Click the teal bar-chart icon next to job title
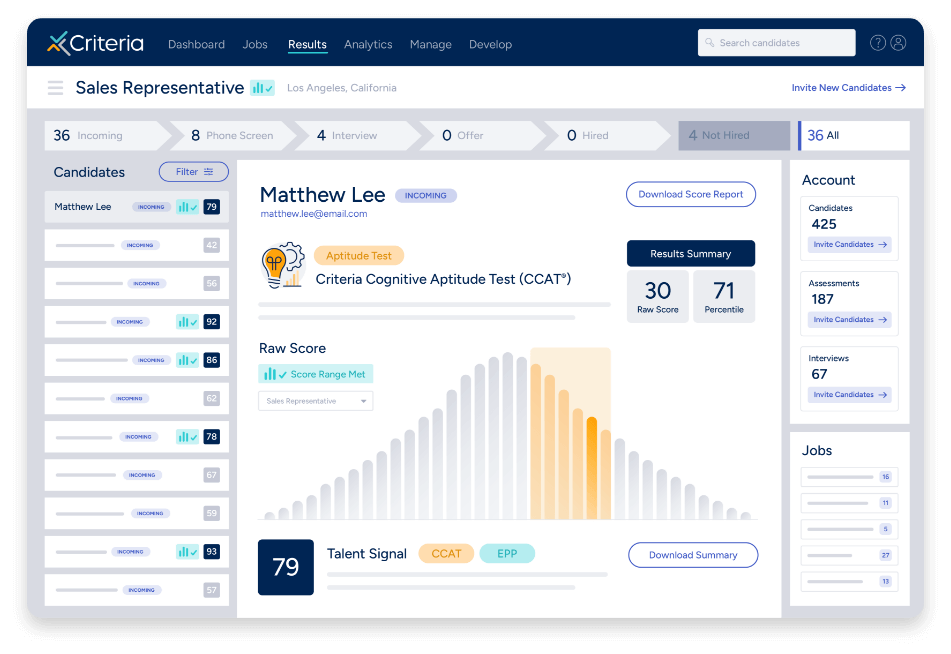Viewport: 951px width, 654px height. coord(260,88)
